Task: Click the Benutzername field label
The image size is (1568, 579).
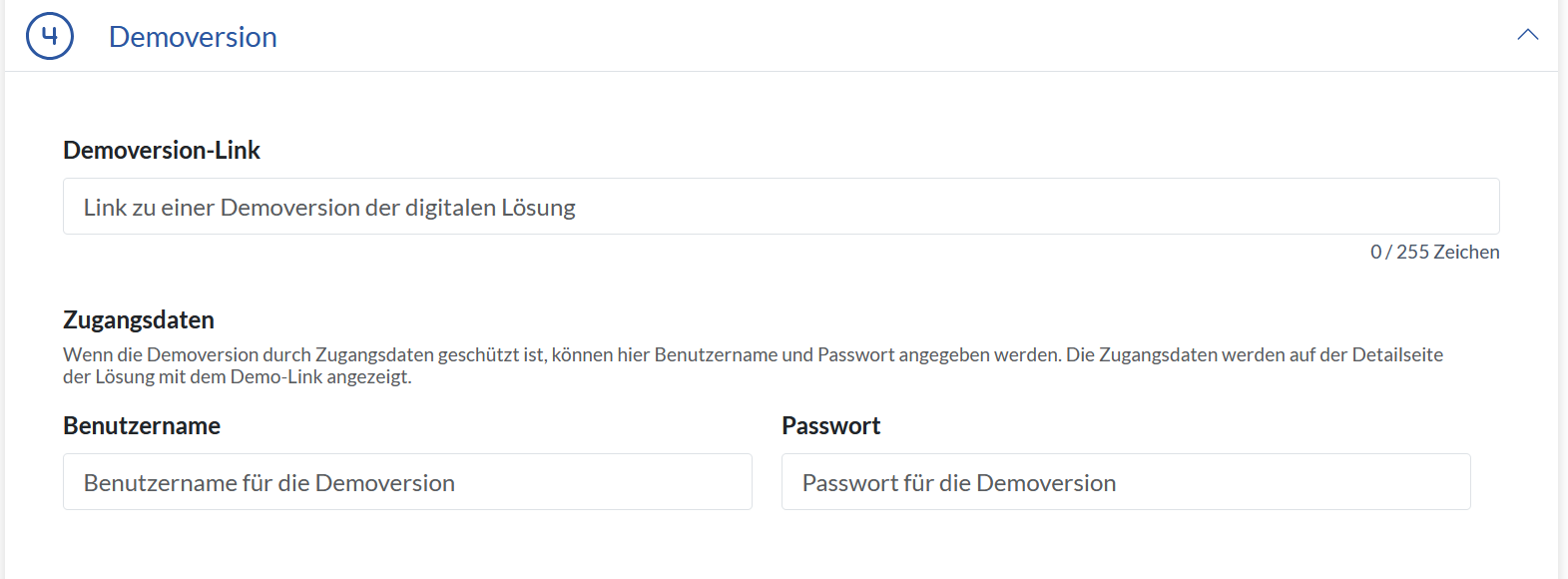Action: click(142, 425)
